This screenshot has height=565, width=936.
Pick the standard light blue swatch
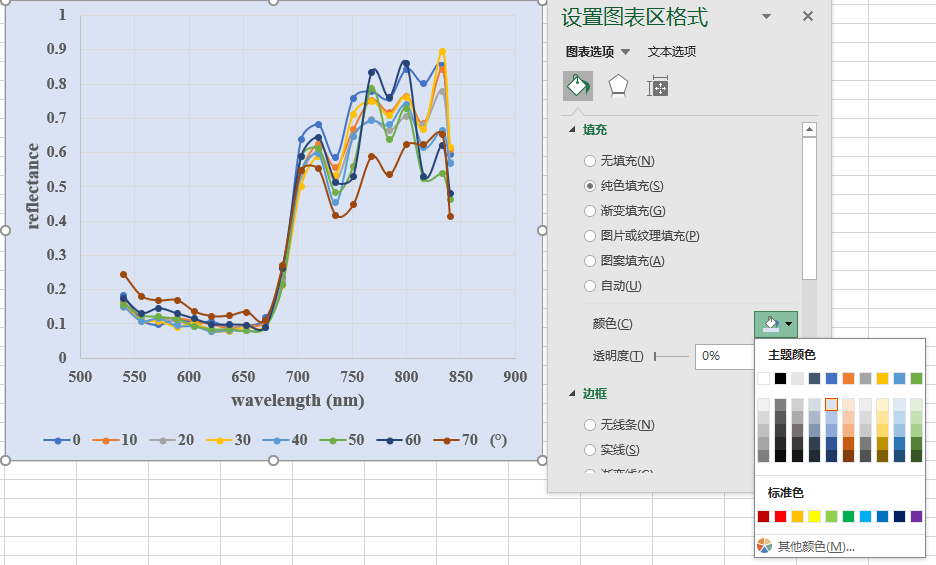[x=866, y=516]
